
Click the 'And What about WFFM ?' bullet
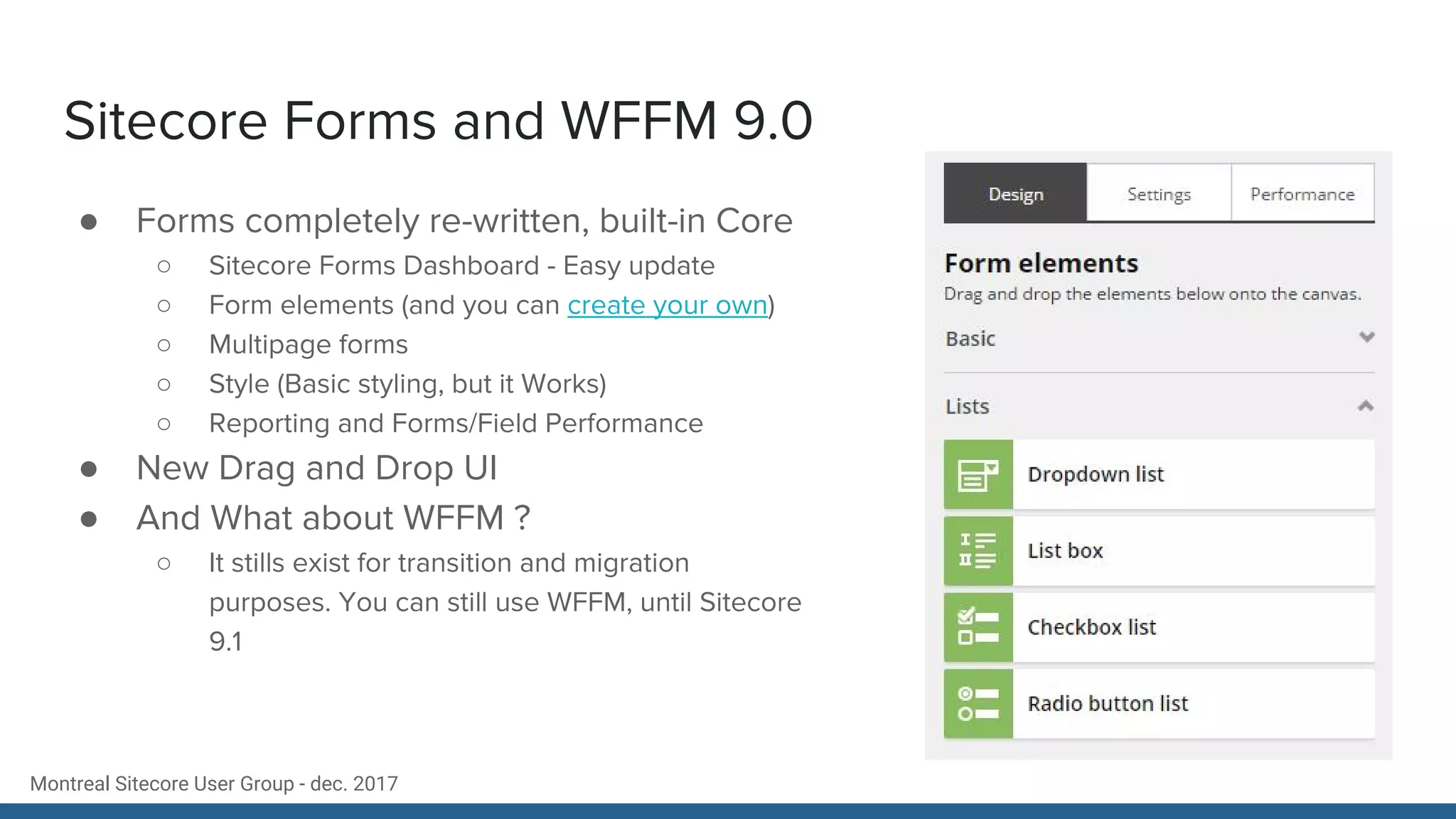click(333, 518)
